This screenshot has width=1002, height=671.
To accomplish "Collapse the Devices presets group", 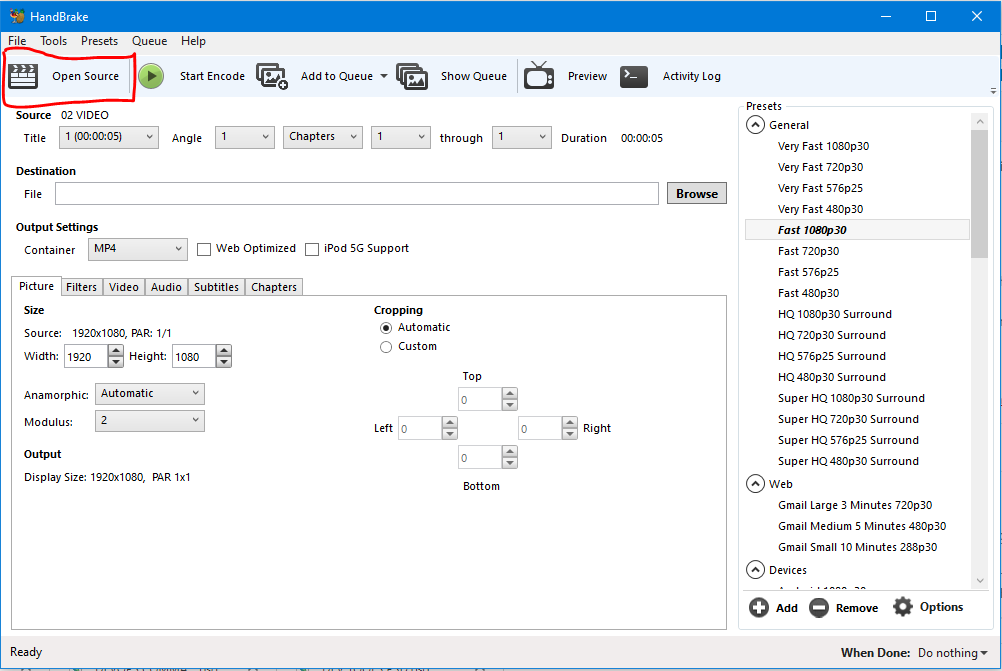I will coord(755,569).
